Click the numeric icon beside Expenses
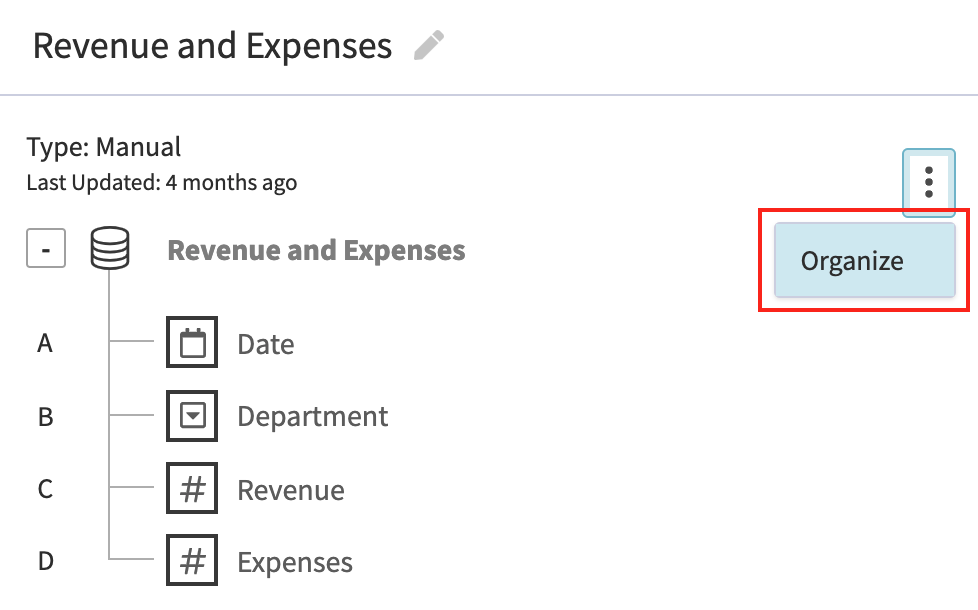The height and width of the screenshot is (610, 978). (x=191, y=561)
